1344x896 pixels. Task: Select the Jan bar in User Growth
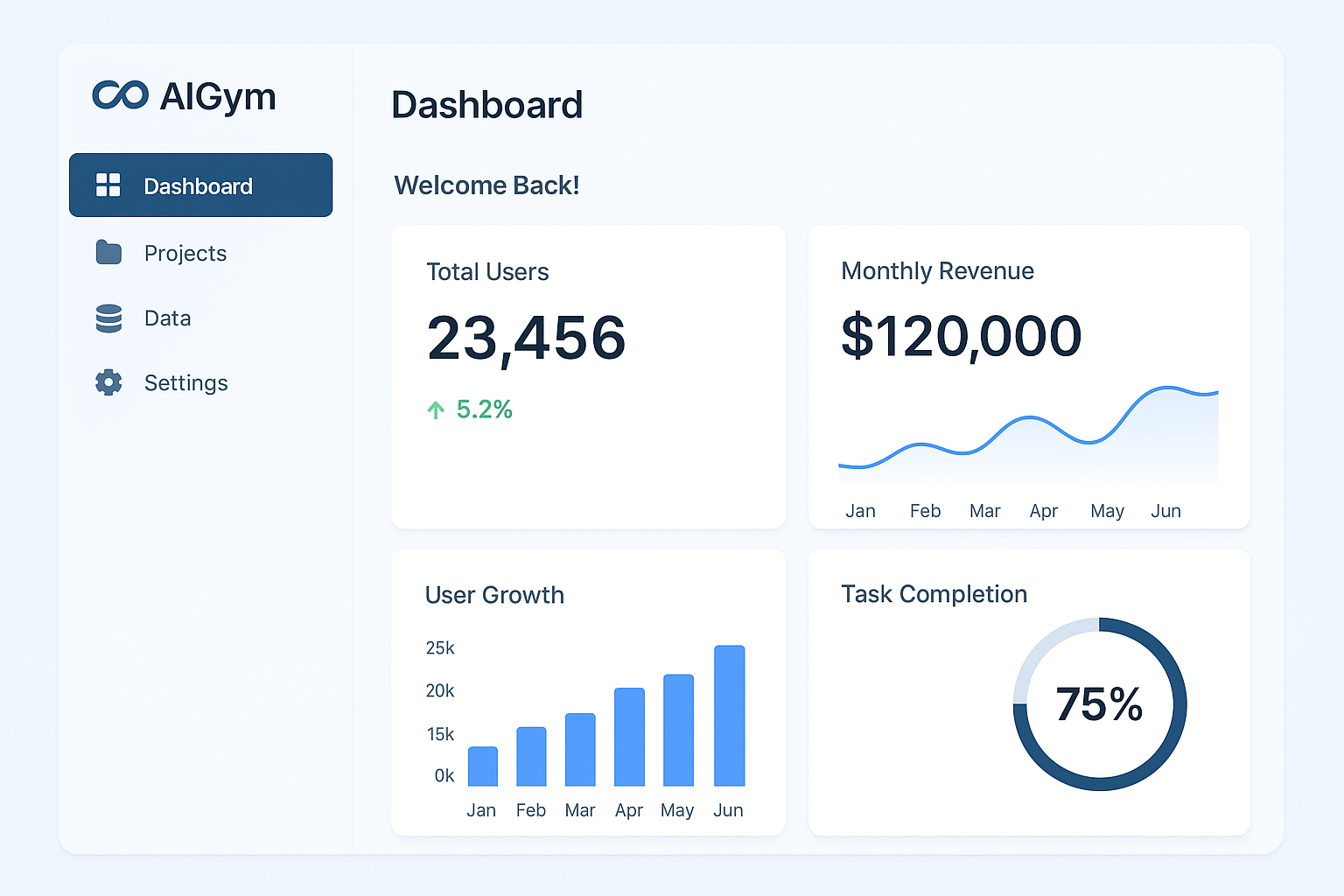(482, 766)
